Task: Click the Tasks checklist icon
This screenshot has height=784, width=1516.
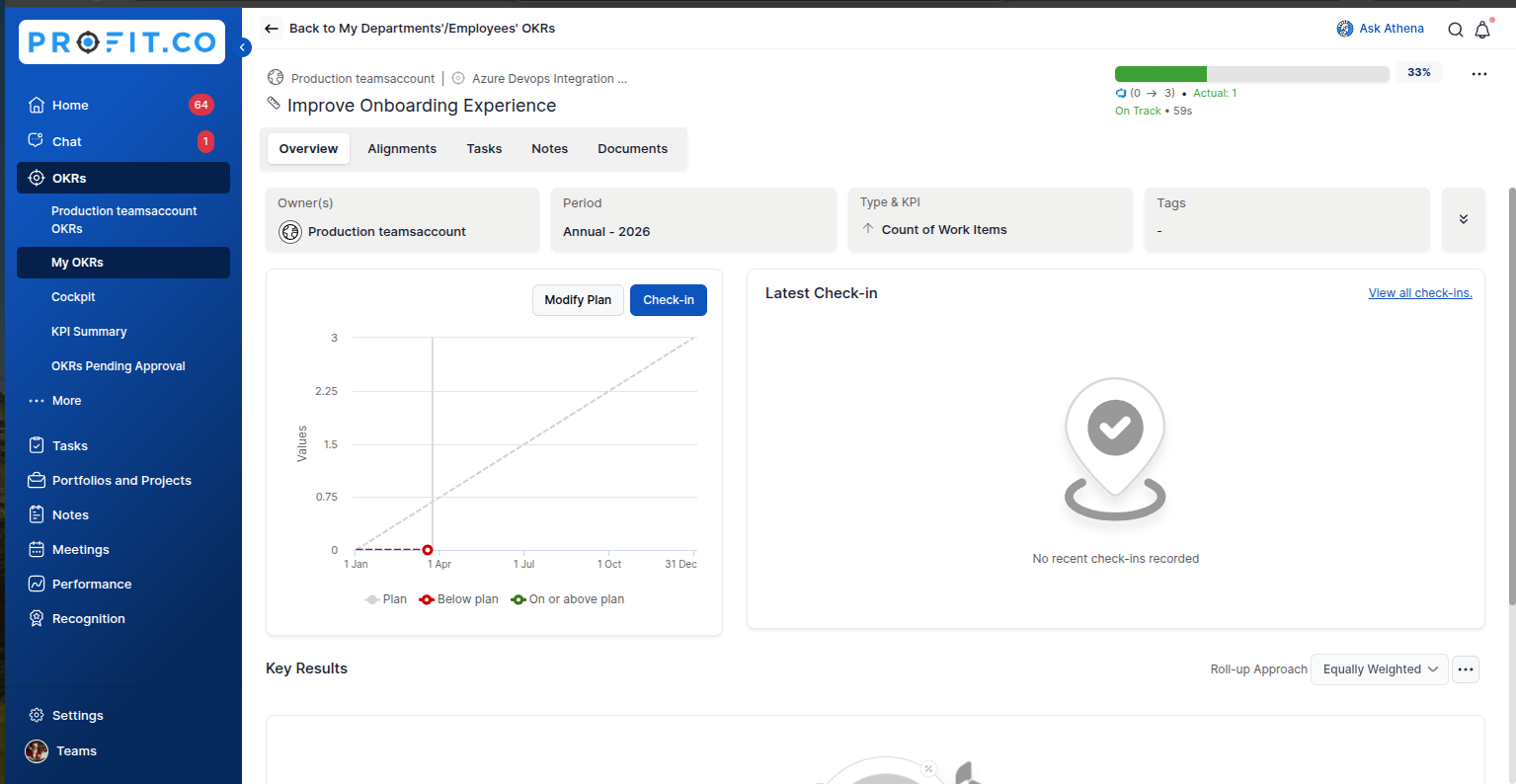Action: click(x=37, y=445)
